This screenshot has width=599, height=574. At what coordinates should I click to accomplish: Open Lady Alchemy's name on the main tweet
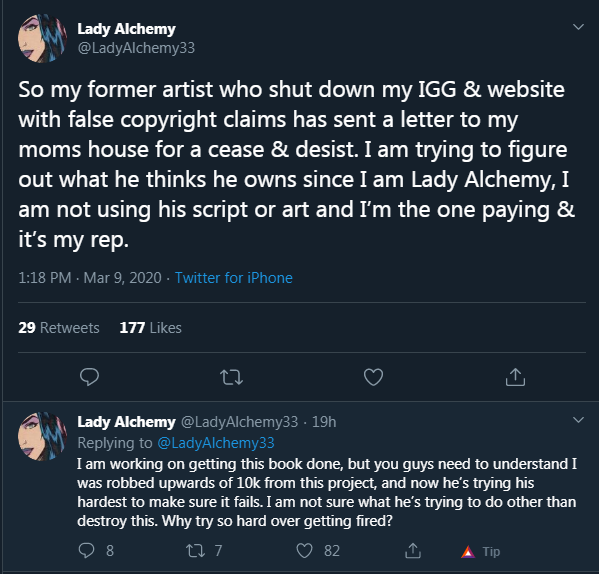point(126,29)
